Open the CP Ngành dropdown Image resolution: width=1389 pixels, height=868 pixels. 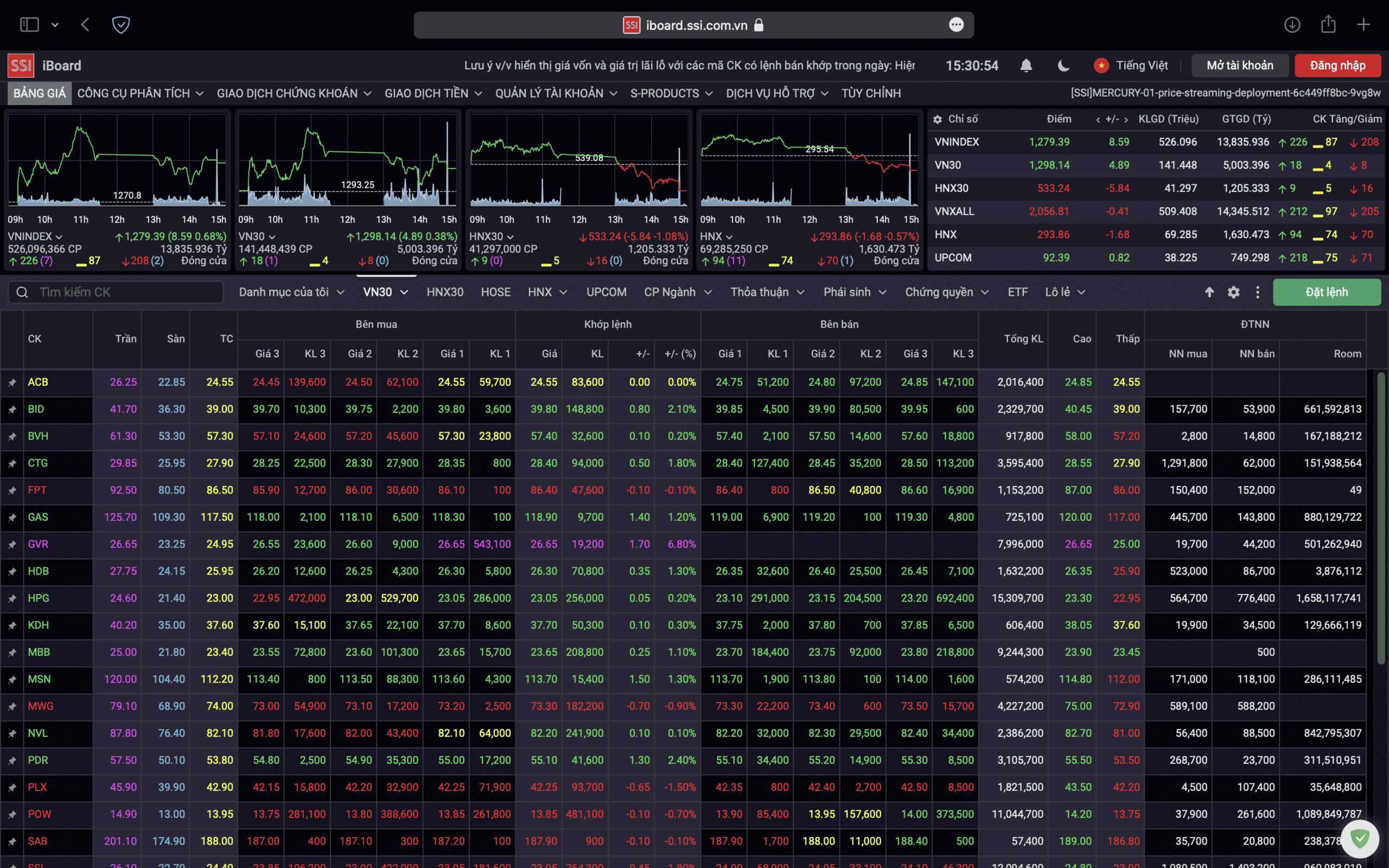(x=678, y=292)
